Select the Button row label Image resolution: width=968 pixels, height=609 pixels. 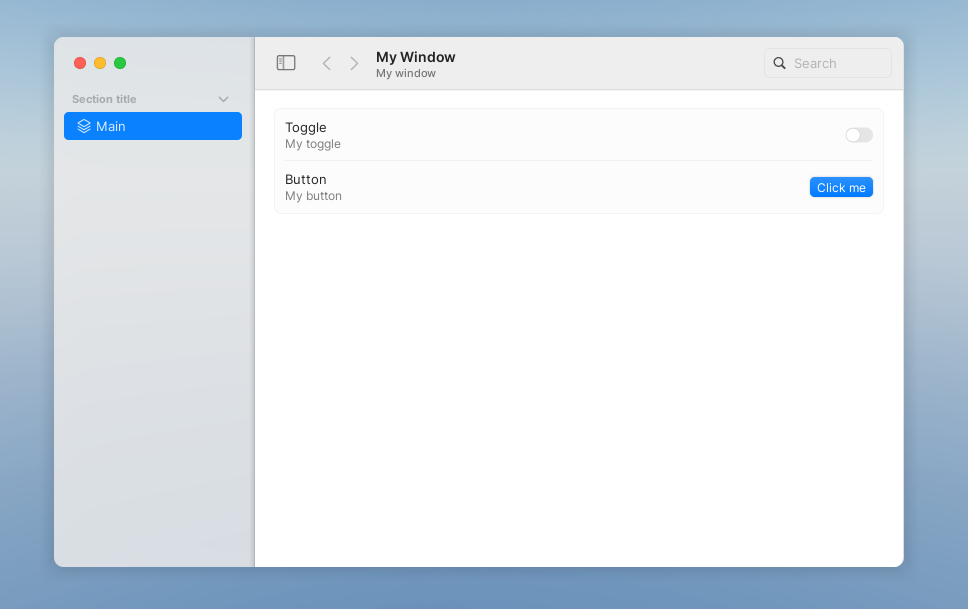click(306, 179)
